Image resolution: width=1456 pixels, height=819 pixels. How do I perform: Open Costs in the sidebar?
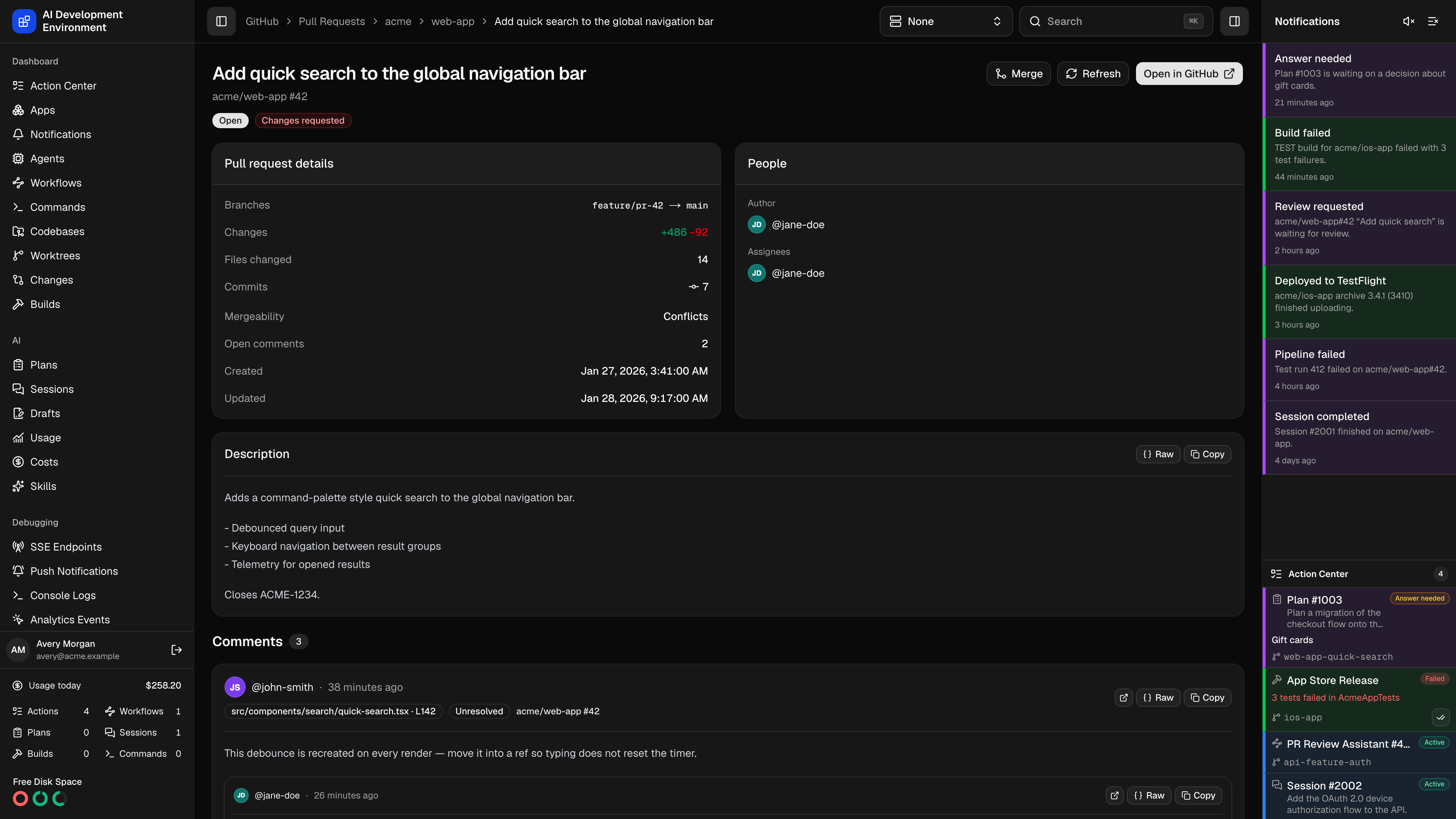click(x=97, y=462)
